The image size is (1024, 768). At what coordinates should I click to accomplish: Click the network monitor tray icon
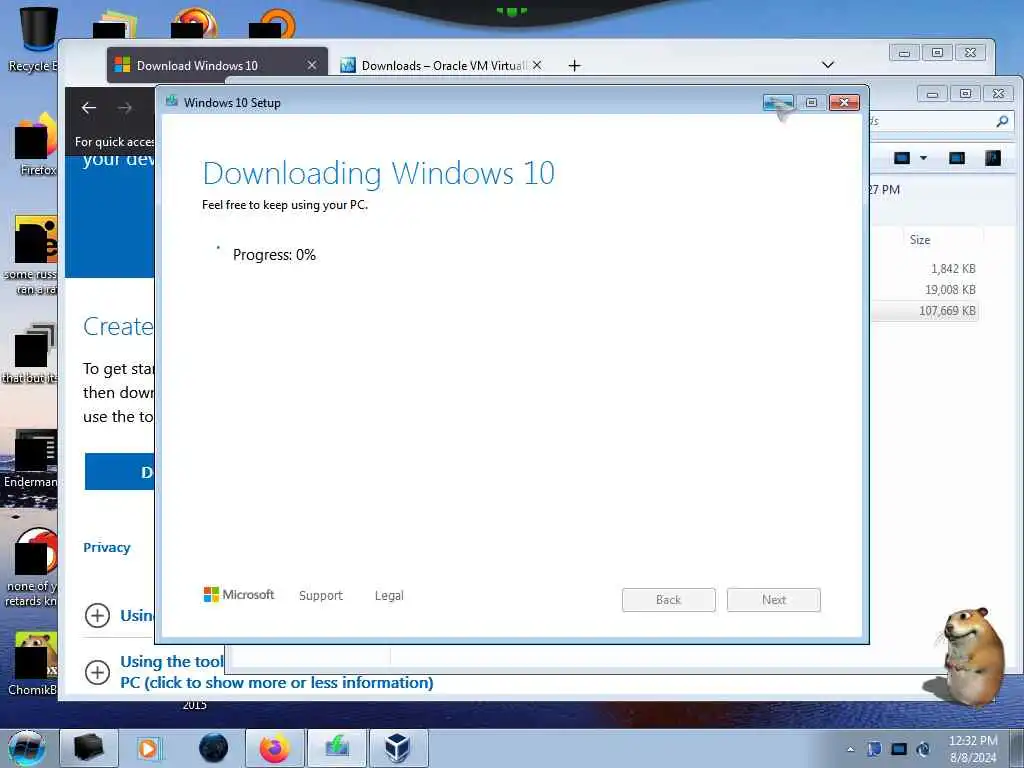click(x=899, y=749)
